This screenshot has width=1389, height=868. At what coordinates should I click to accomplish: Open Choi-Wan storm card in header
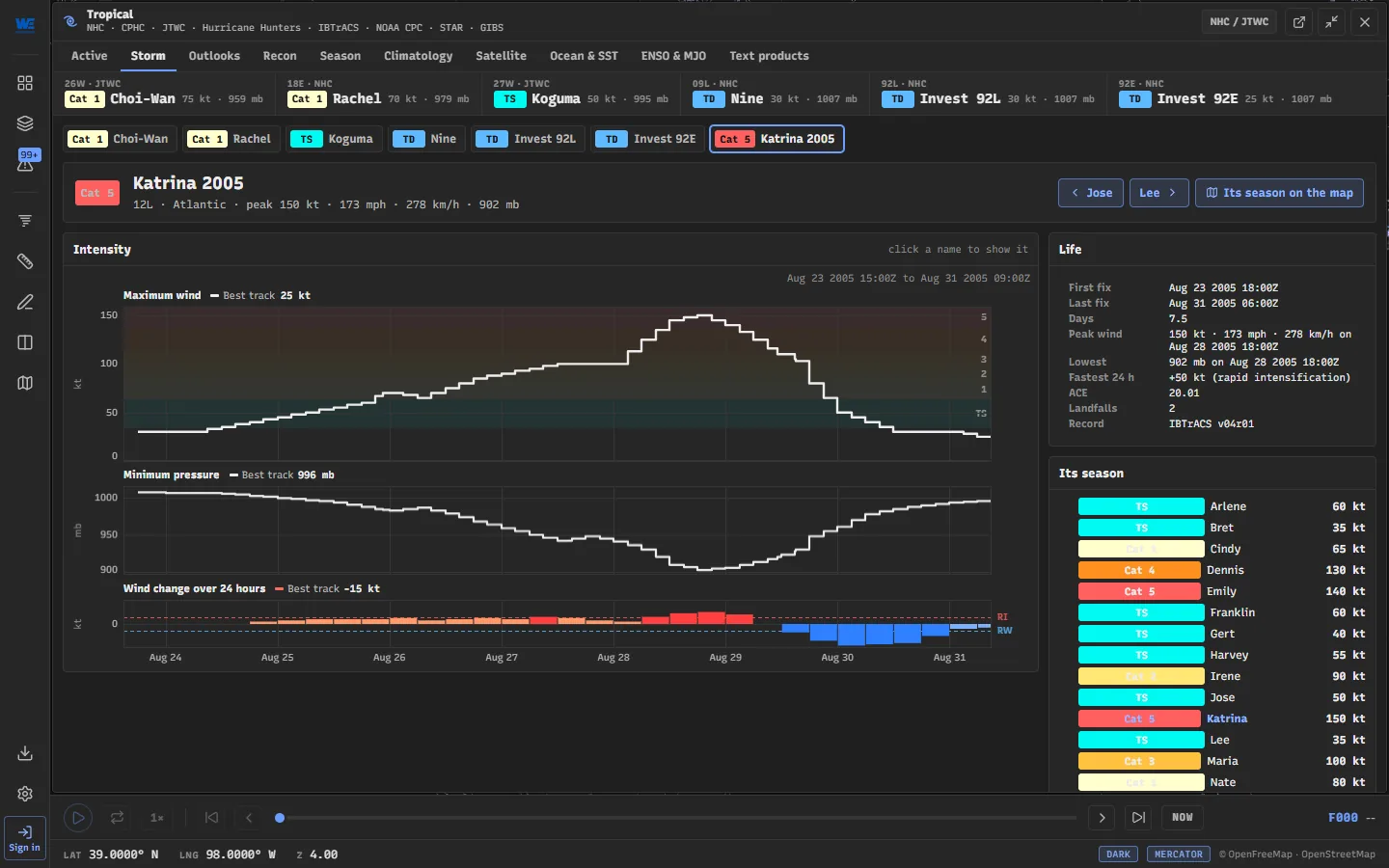pyautogui.click(x=164, y=93)
